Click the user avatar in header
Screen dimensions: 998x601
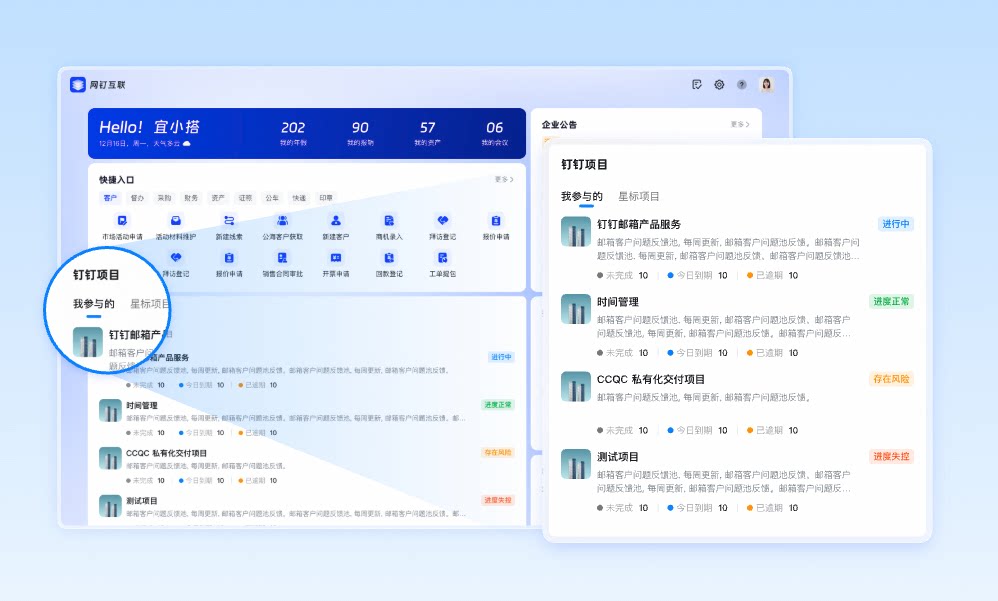pos(766,85)
